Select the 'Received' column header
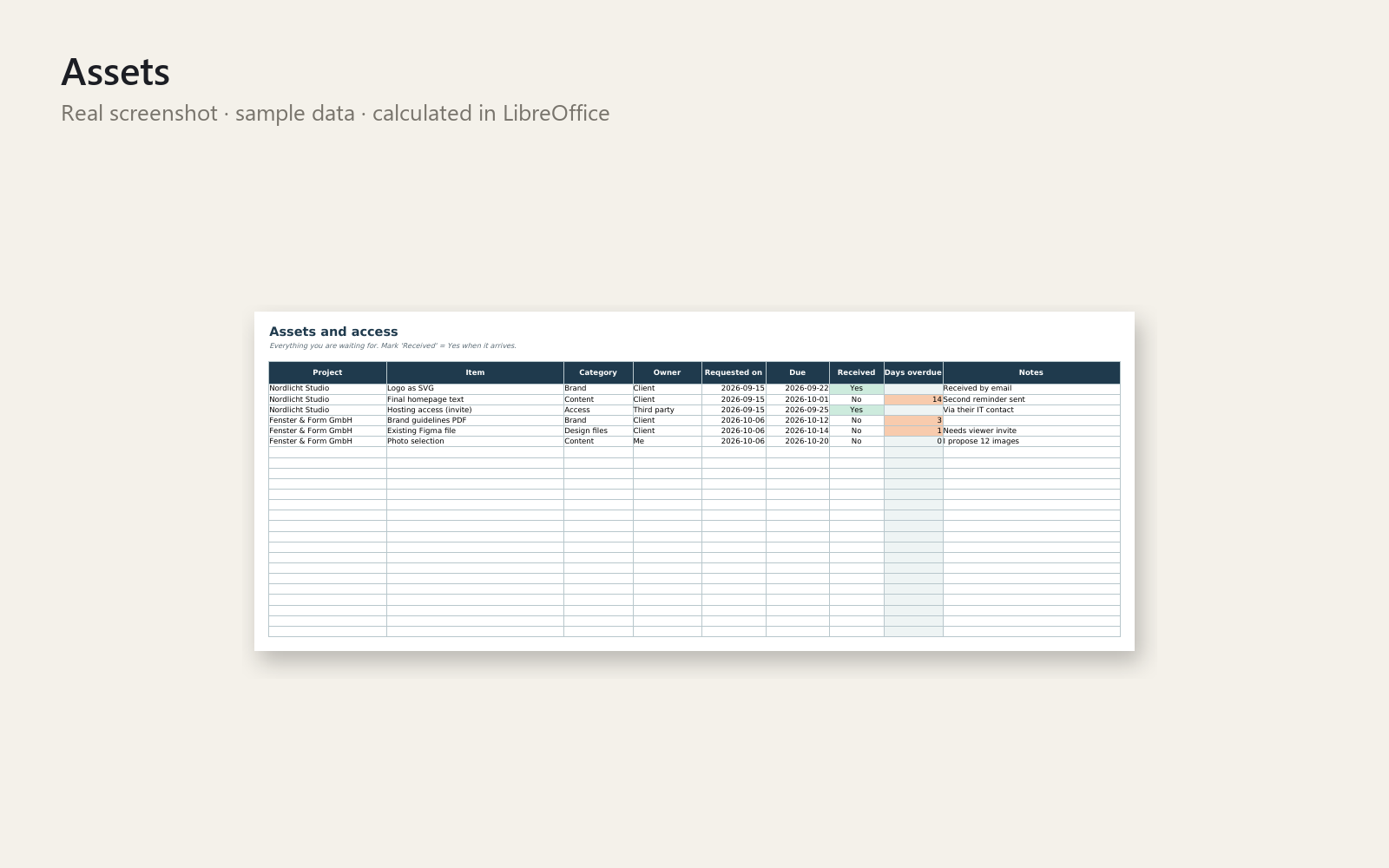The image size is (1389, 868). [857, 372]
